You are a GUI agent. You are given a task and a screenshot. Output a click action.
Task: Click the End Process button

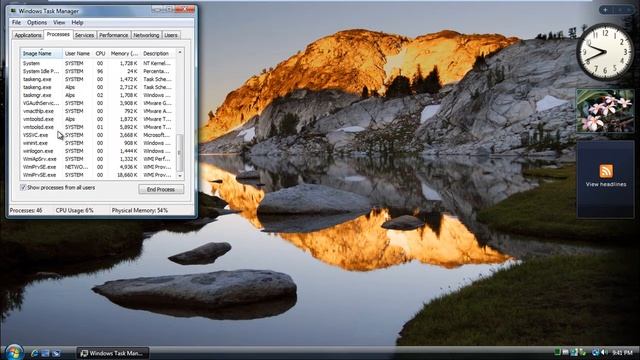(x=161, y=189)
